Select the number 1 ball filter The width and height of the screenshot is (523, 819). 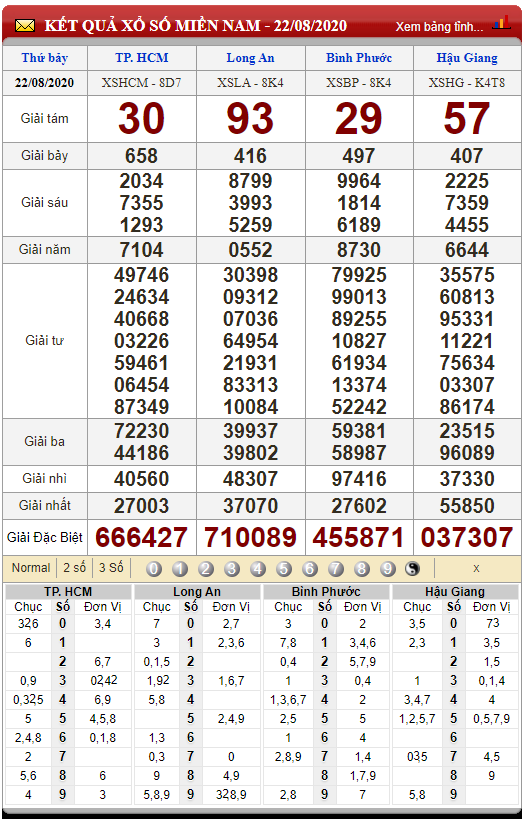[180, 568]
